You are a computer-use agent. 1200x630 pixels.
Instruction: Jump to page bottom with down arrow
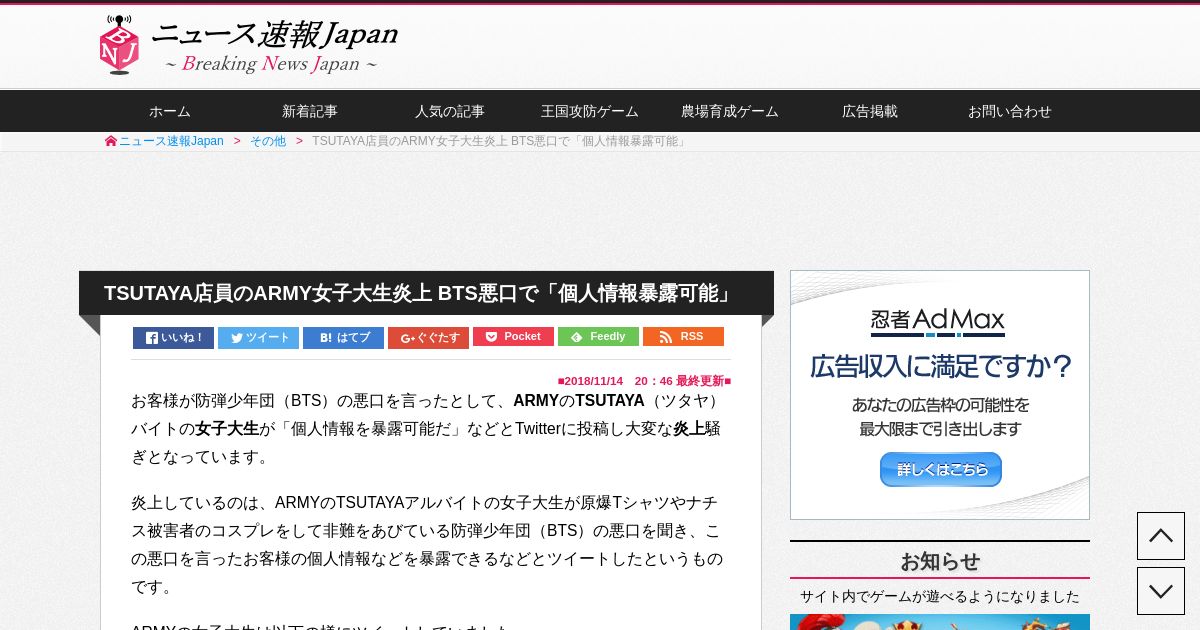point(1161,591)
